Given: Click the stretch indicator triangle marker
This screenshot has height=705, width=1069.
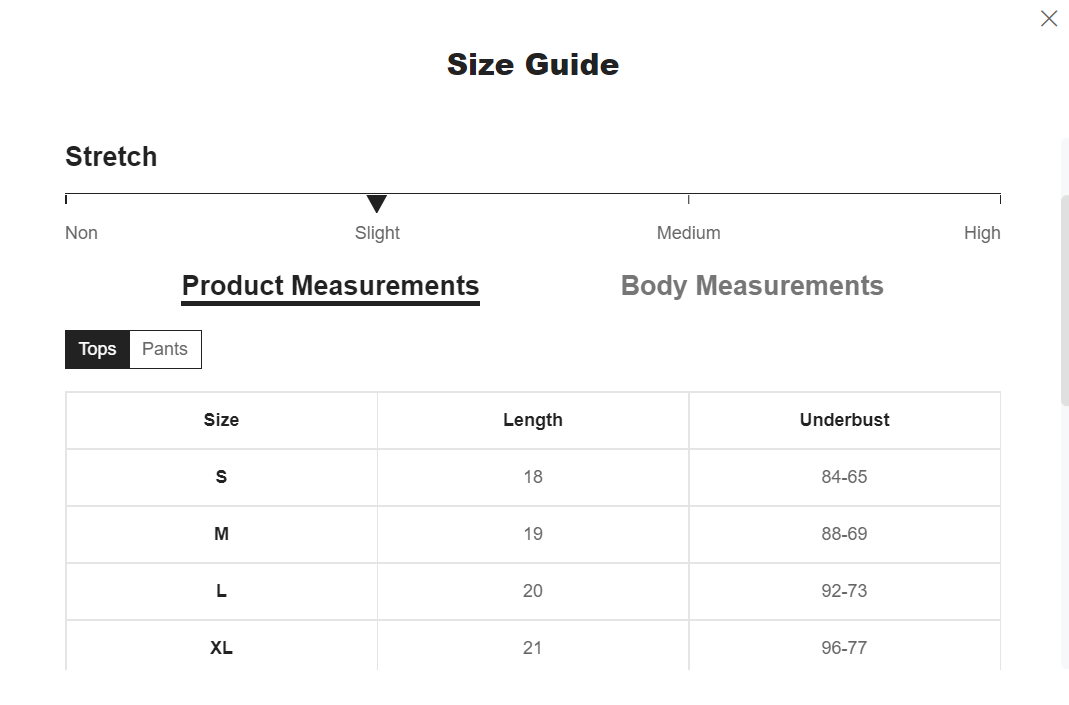Looking at the screenshot, I should pyautogui.click(x=377, y=204).
